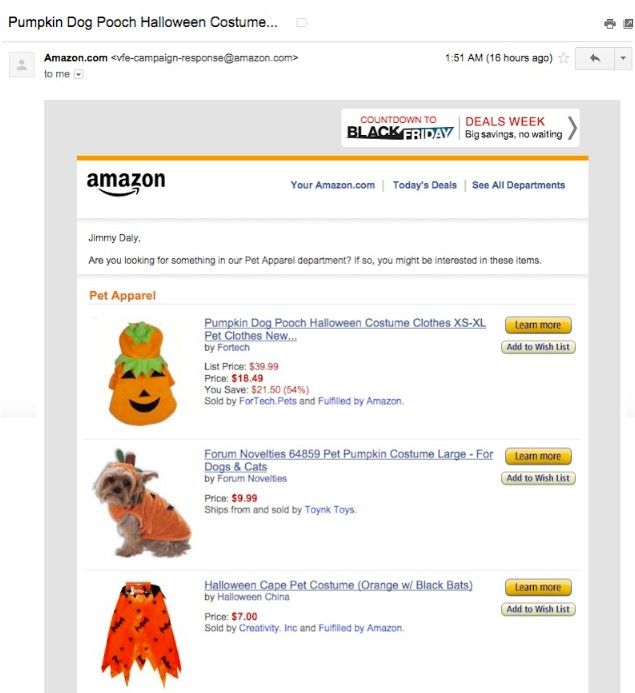Viewport: 635px width, 693px height.
Task: Go to the Amazon logo
Action: 126,183
